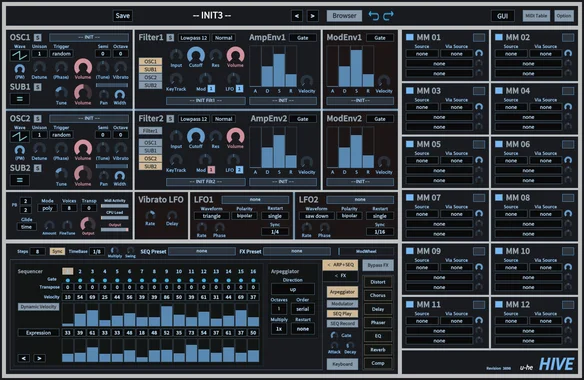Click Vibrato LFO Rate knob

click(x=150, y=215)
